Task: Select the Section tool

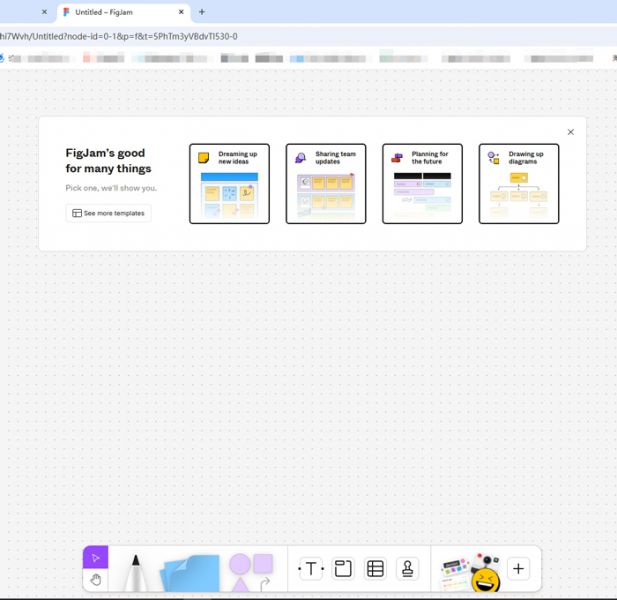Action: pos(343,569)
